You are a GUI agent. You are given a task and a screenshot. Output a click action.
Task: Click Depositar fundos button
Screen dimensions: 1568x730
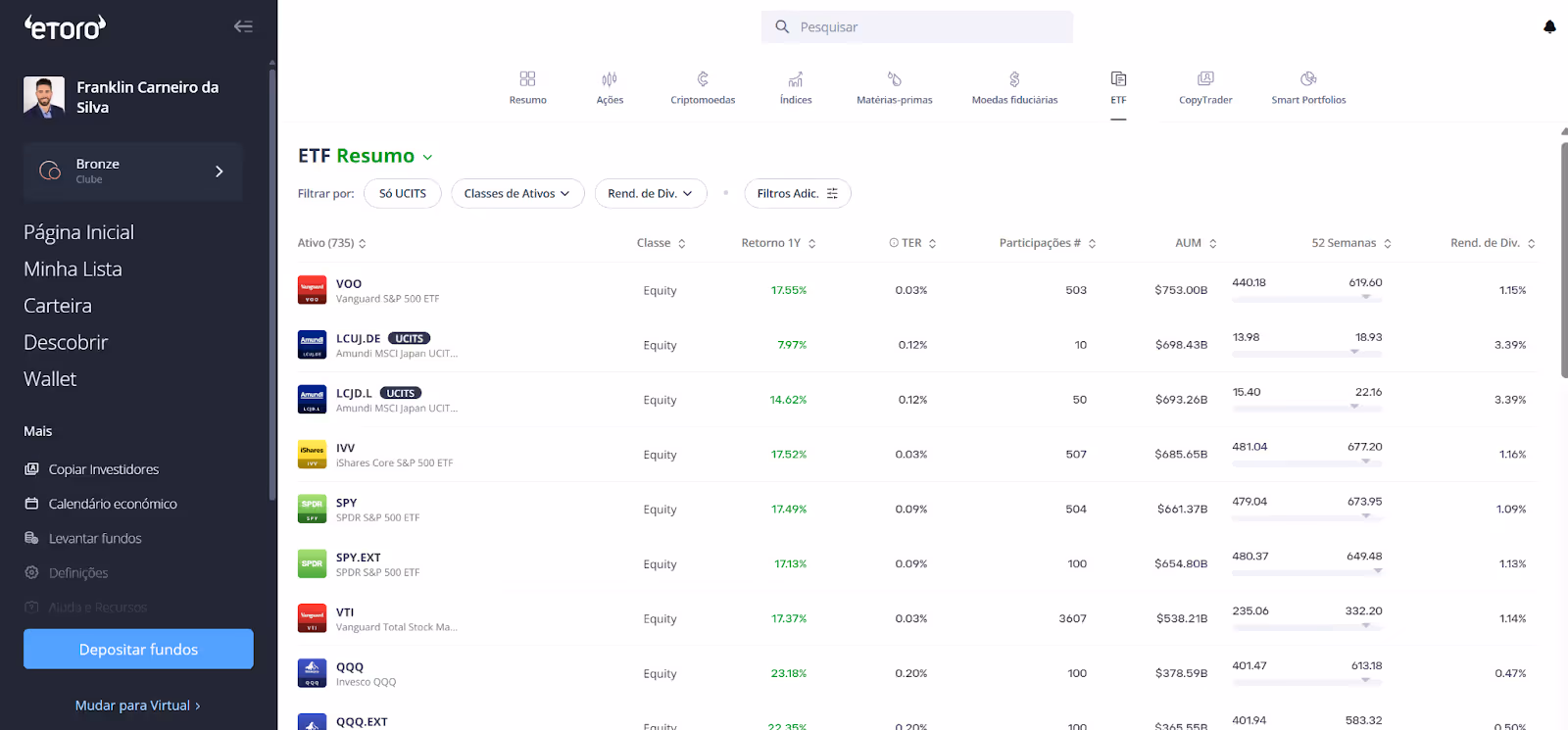(138, 649)
